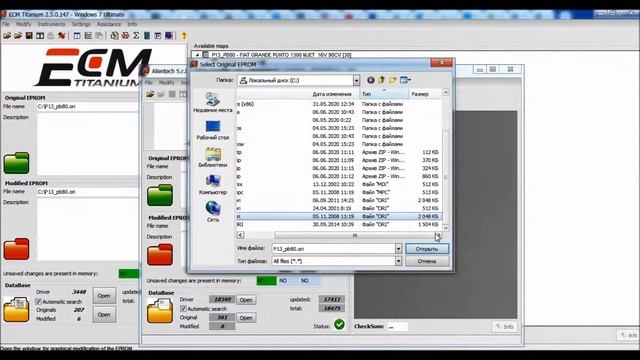Image resolution: width=640 pixels, height=360 pixels.
Task: Click the Открыть button
Action: [x=427, y=249]
